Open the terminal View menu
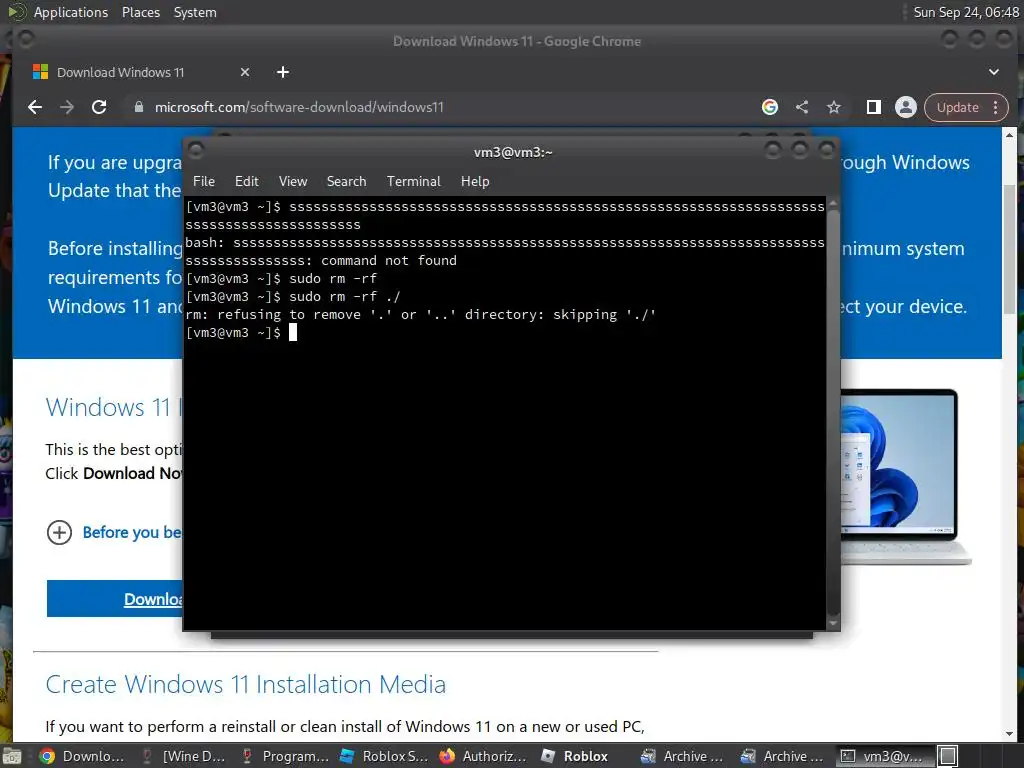 coord(293,181)
